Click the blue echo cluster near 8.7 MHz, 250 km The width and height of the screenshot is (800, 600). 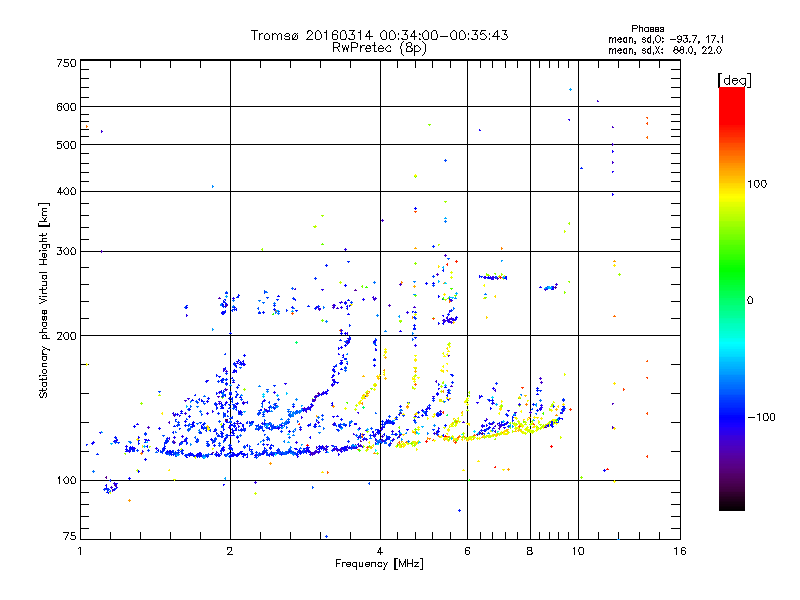point(548,287)
